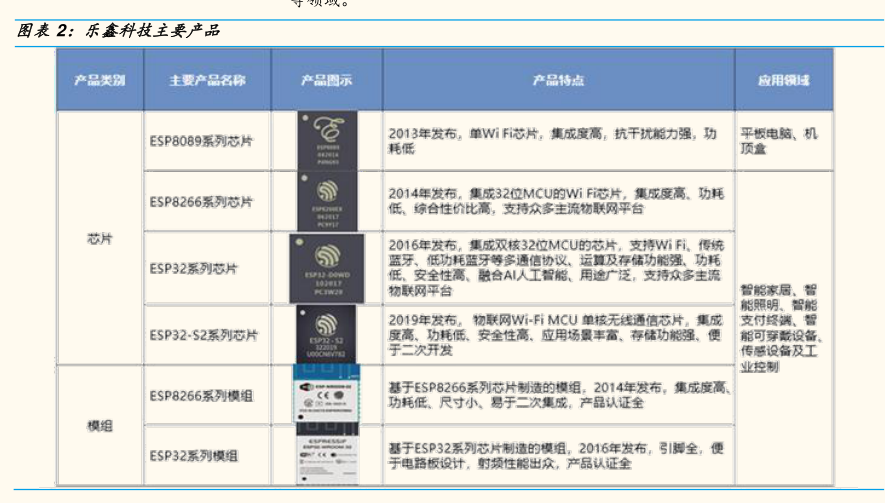This screenshot has height=503, width=885.
Task: Select the ESP32系列模组 name cell
Action: [194, 455]
